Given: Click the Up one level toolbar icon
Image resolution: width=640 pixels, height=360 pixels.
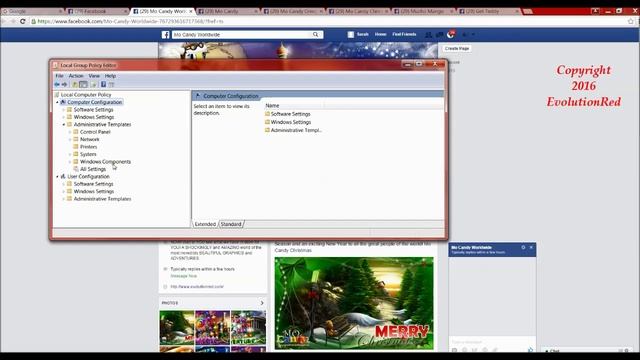Looking at the screenshot, I should coord(75,84).
